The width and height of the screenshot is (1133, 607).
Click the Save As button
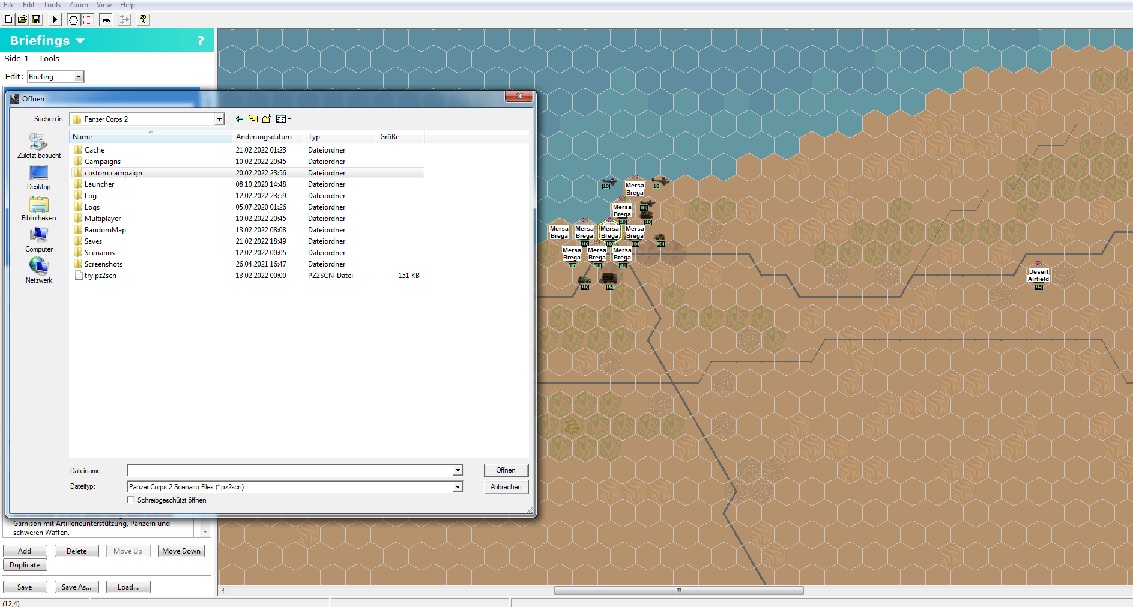point(76,587)
